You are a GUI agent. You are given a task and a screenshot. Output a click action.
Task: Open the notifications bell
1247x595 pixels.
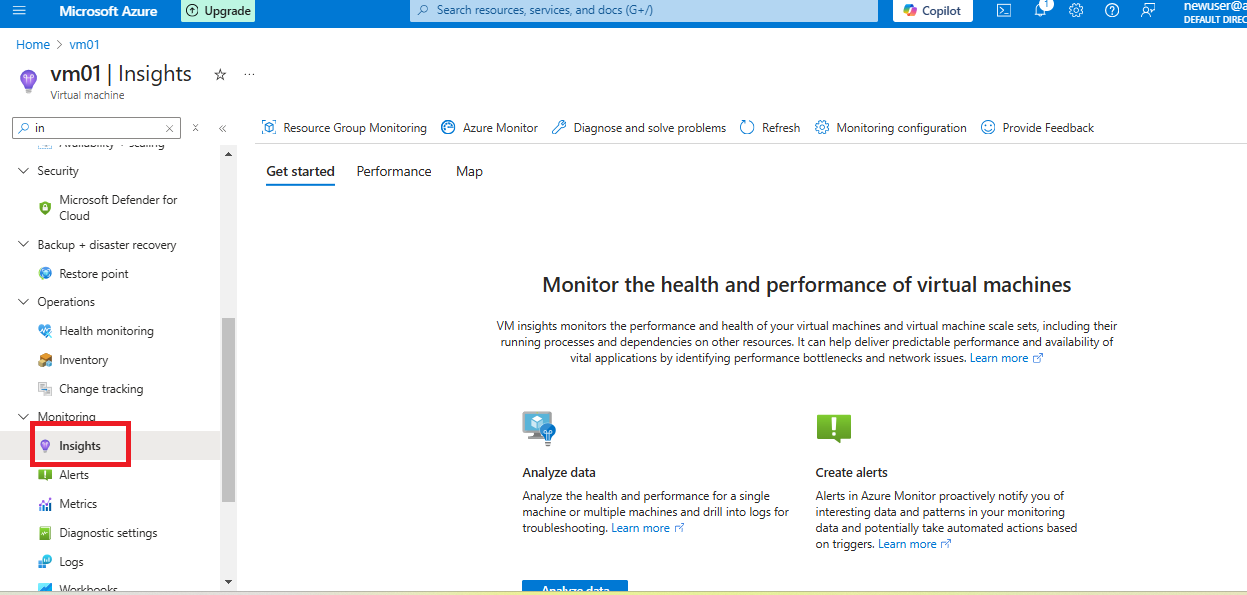coord(1040,10)
